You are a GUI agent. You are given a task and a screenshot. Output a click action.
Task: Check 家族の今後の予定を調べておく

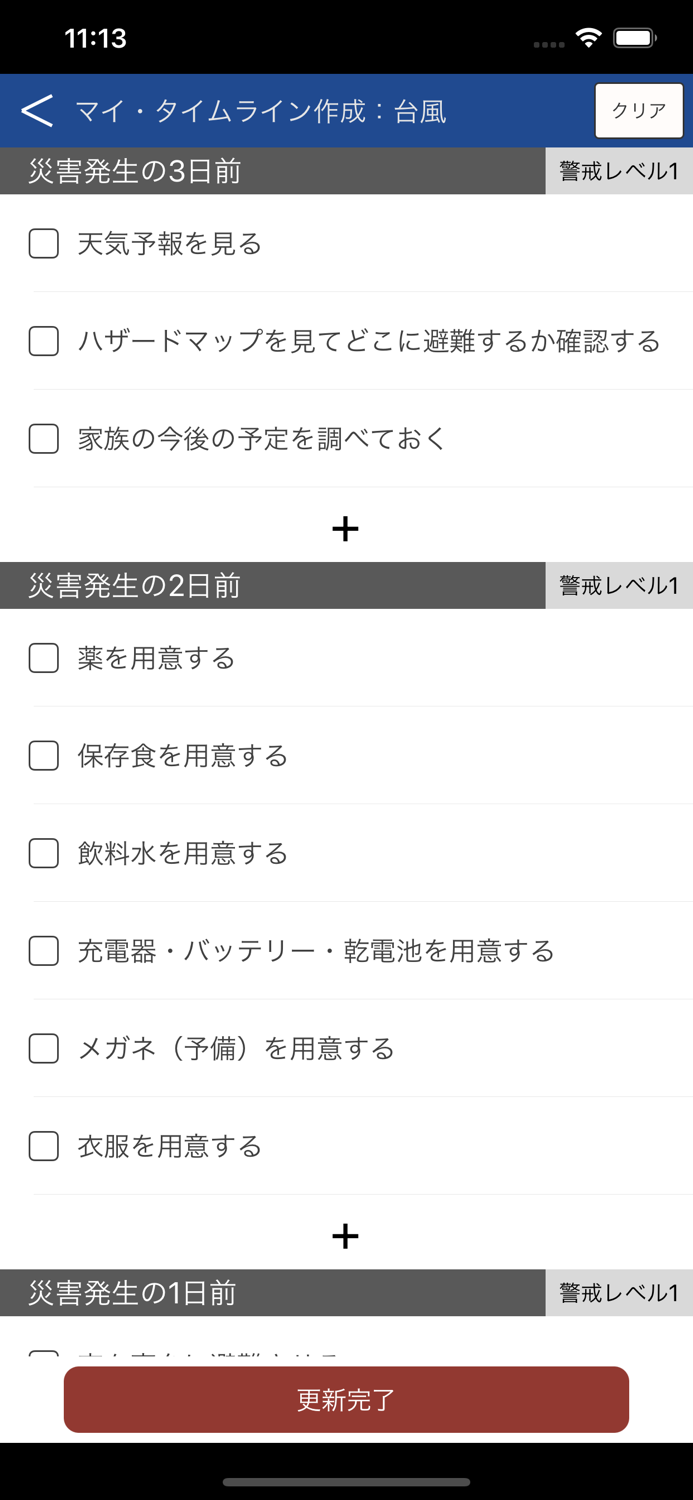point(43,439)
